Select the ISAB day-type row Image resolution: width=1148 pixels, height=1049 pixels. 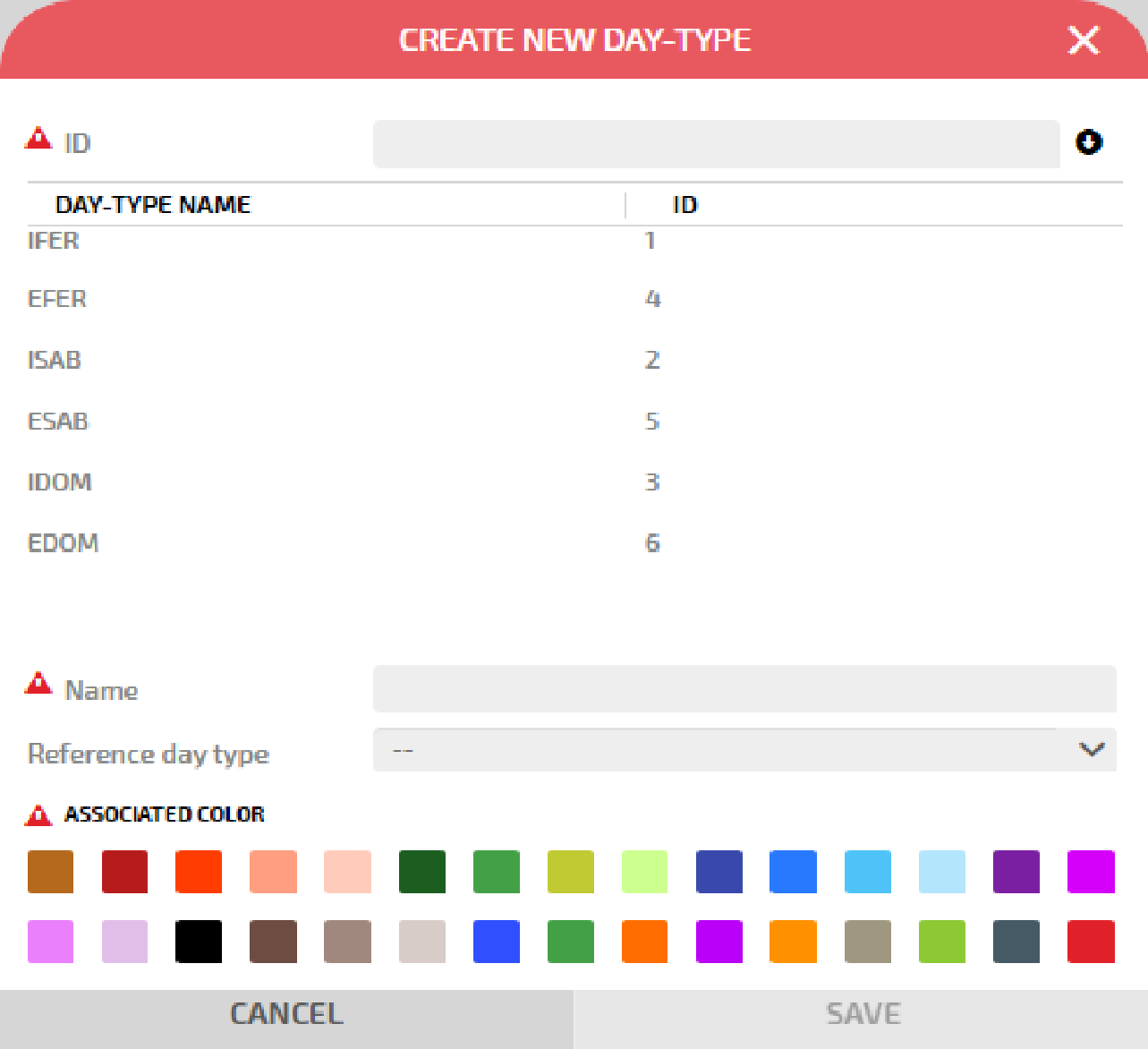tap(55, 360)
